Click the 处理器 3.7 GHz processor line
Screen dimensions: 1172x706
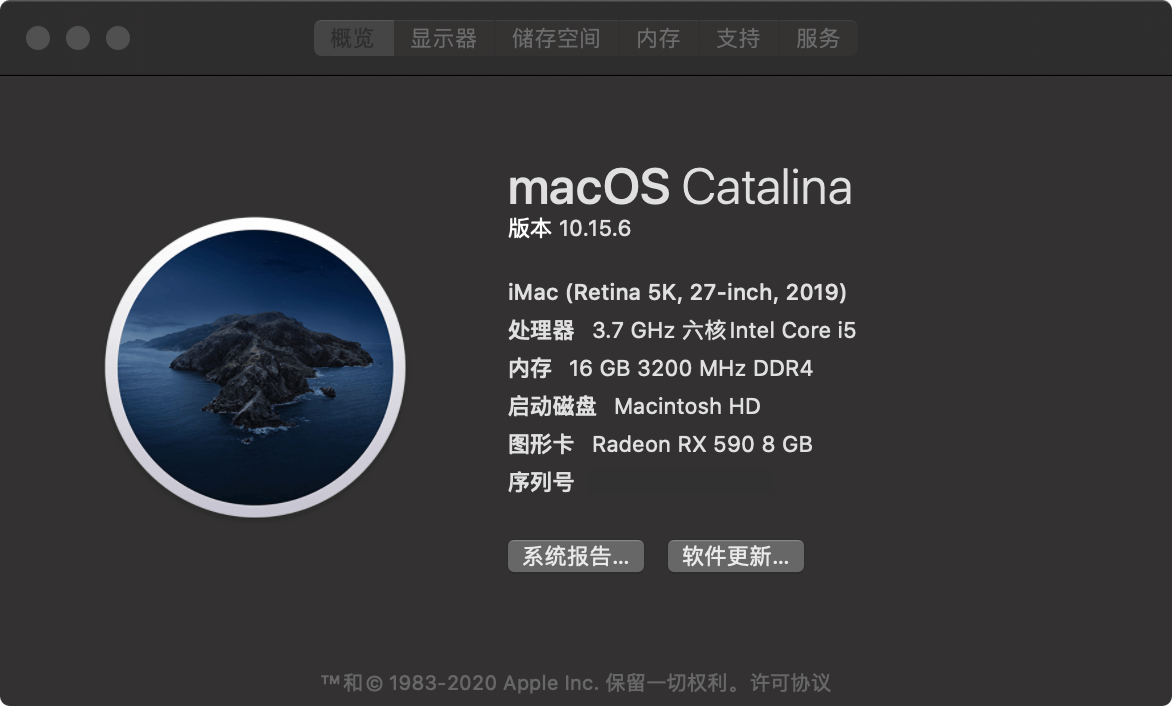[682, 330]
